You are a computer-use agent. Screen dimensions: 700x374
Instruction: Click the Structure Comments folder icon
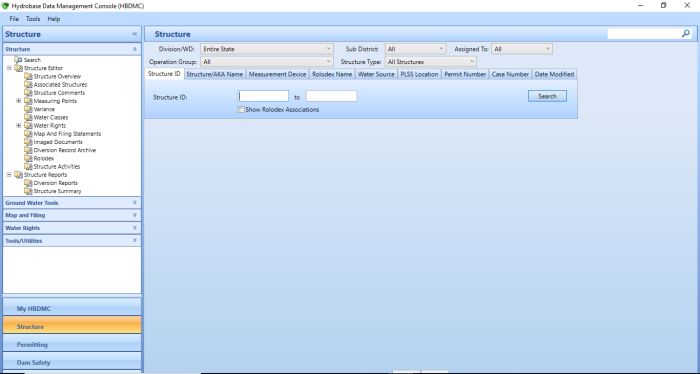(x=28, y=93)
